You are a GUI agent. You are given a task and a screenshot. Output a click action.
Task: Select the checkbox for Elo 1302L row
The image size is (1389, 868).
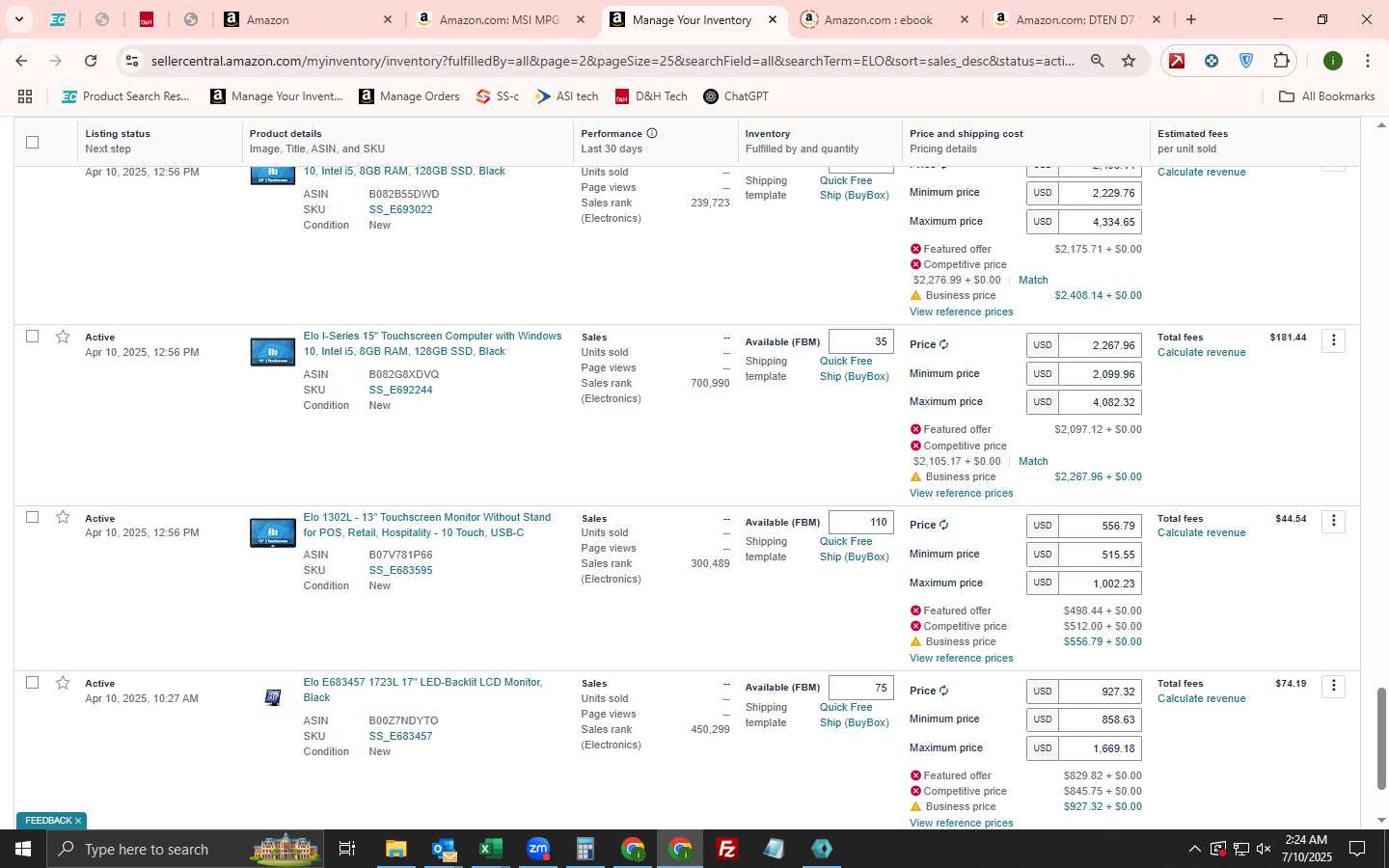pos(32,517)
